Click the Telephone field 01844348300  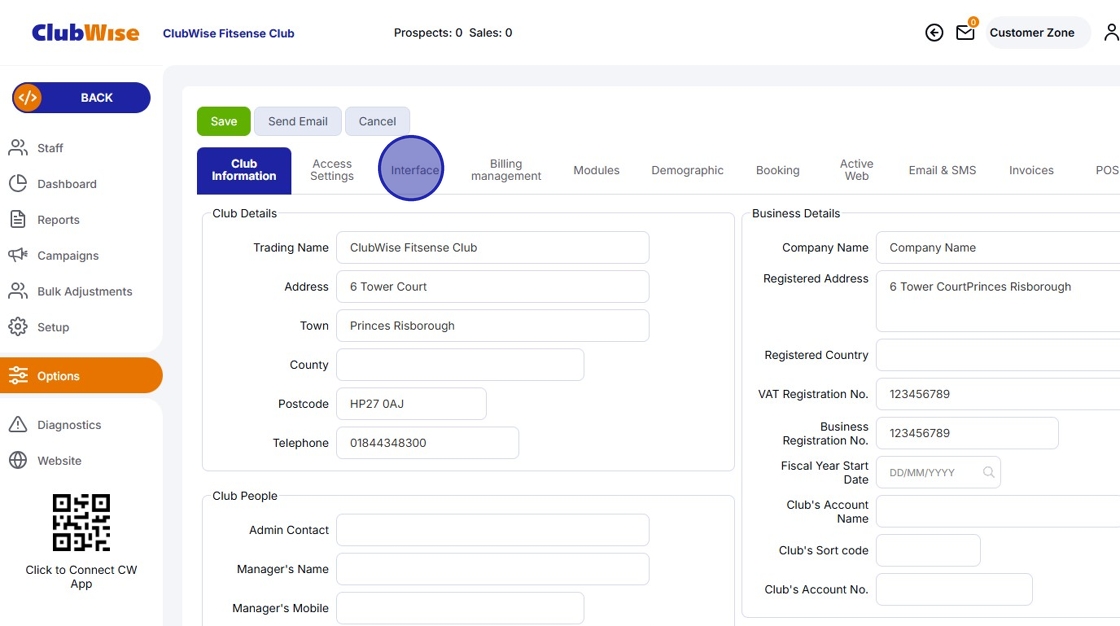pyautogui.click(x=427, y=443)
